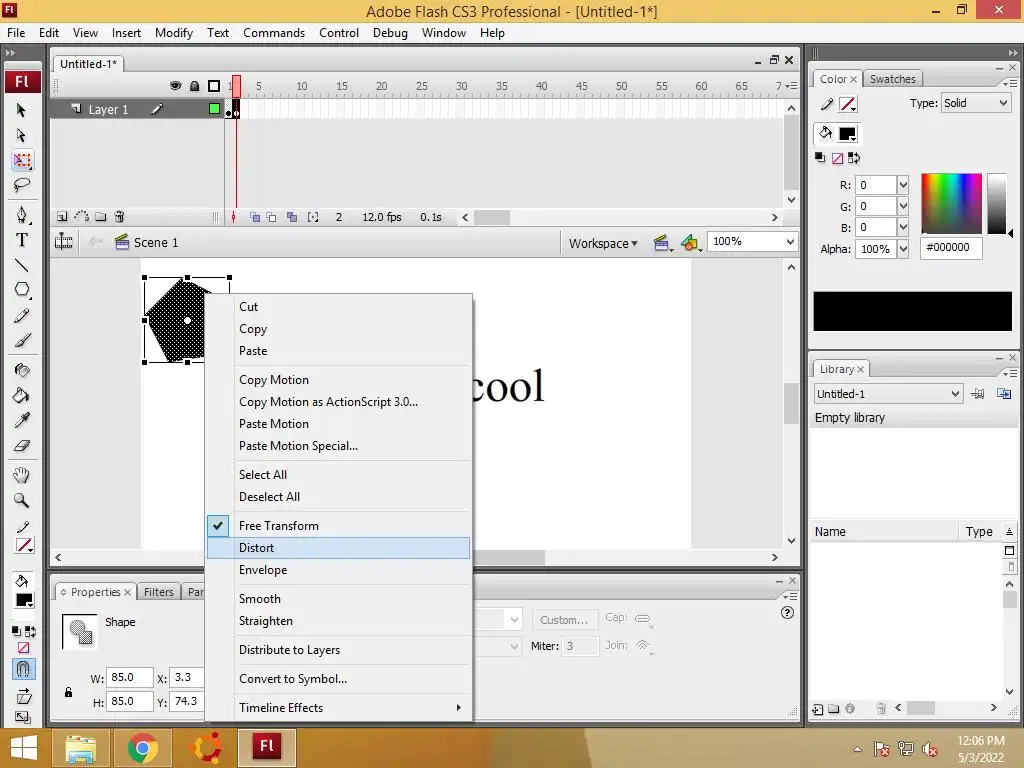Screen dimensions: 1024x768
Task: Open Library document dropdown Untitled-1
Action: [x=888, y=394]
